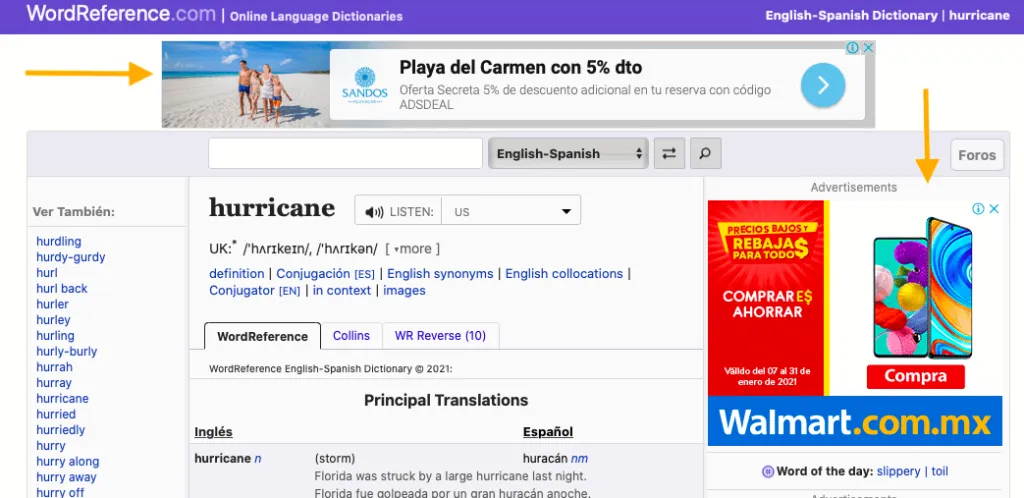Open 'toil' word of the day
Image resolution: width=1024 pixels, height=498 pixels.
click(x=940, y=471)
